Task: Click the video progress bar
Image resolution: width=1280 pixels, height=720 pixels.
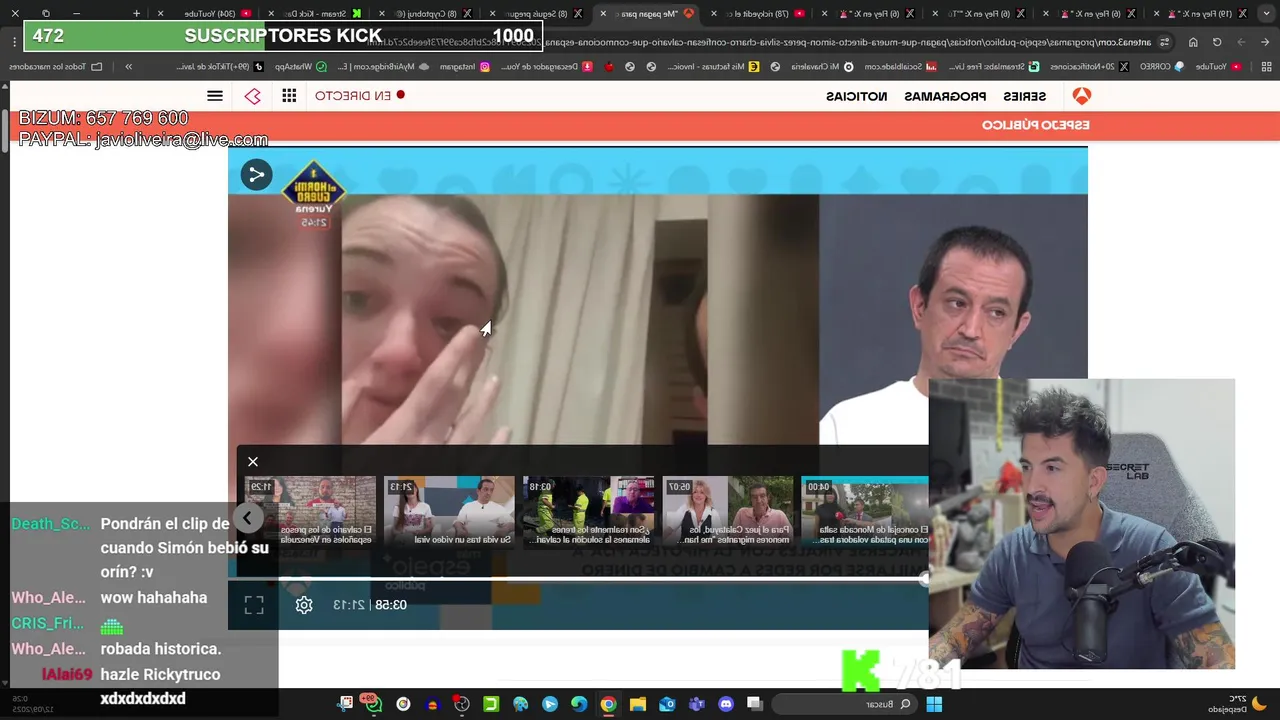Action: click(x=580, y=578)
